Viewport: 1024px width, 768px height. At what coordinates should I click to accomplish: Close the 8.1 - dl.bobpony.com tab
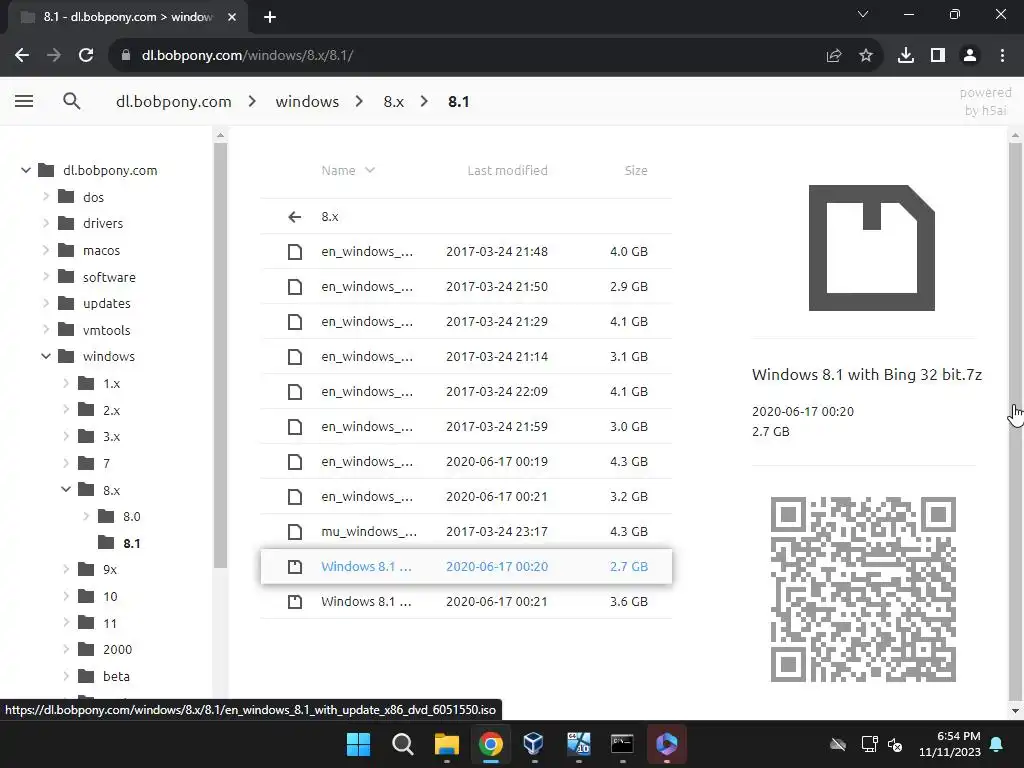click(x=232, y=18)
